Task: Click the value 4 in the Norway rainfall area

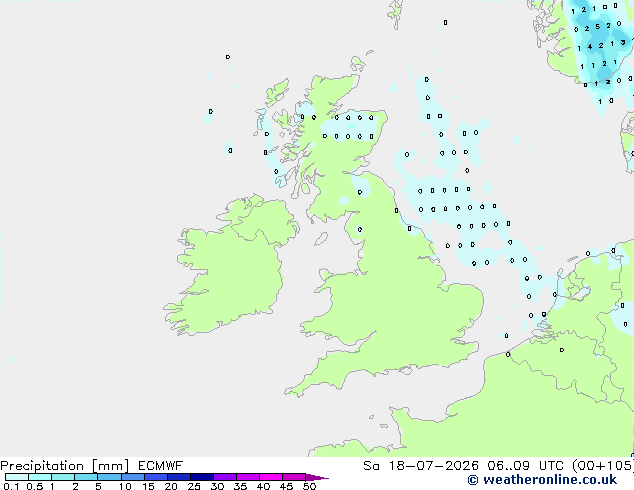Action: pyautogui.click(x=590, y=47)
